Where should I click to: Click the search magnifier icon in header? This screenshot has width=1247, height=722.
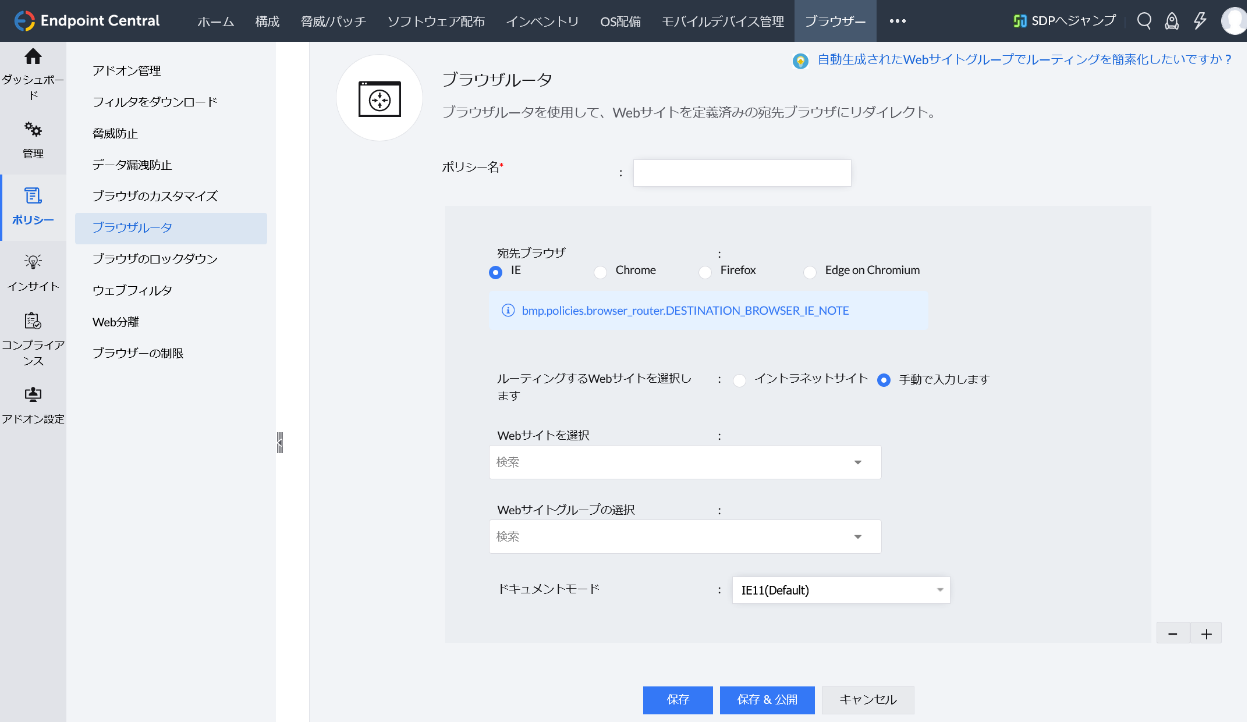(1145, 21)
